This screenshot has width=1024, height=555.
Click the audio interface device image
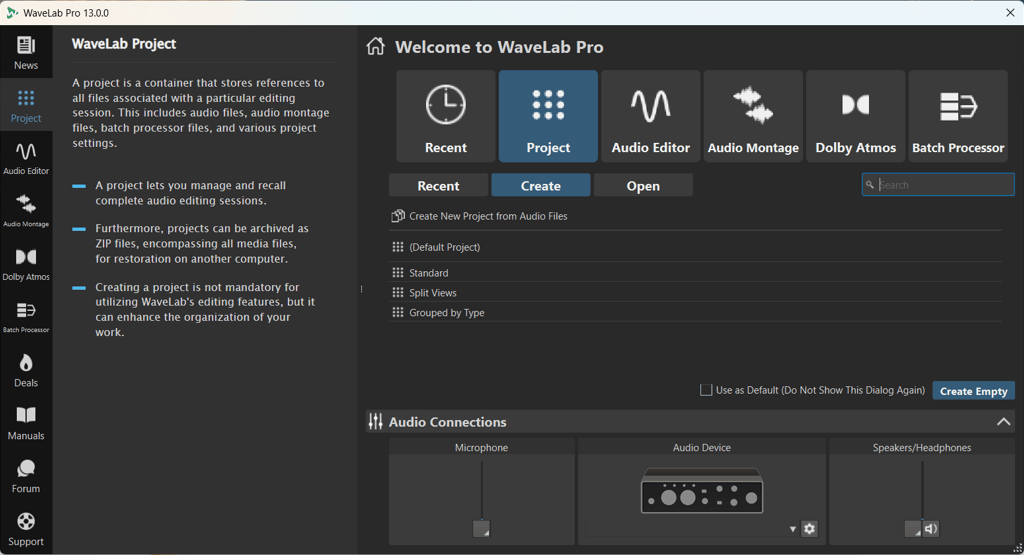click(702, 490)
